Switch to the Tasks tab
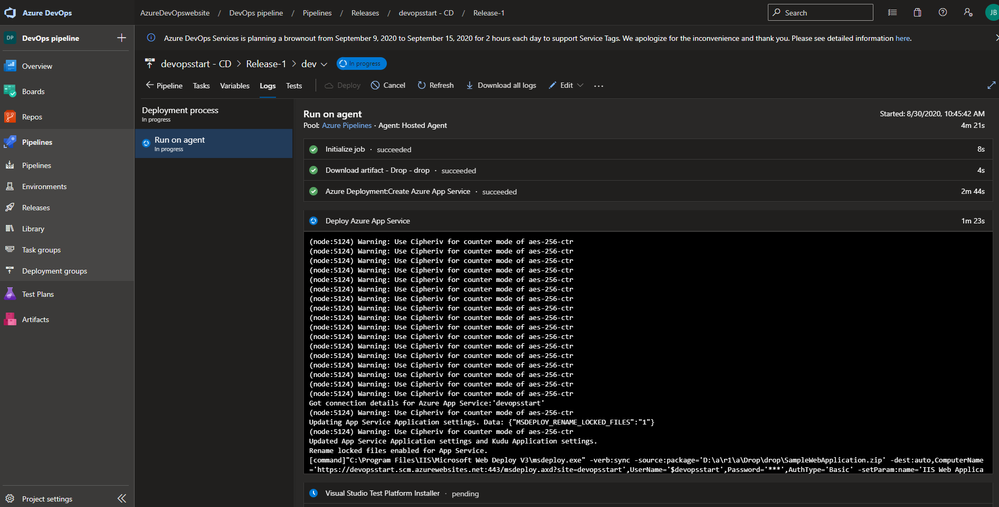 tap(201, 86)
